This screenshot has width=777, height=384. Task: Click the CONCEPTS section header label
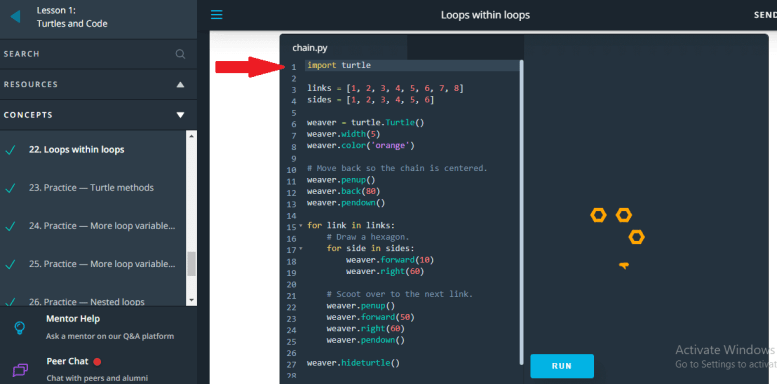tap(28, 115)
